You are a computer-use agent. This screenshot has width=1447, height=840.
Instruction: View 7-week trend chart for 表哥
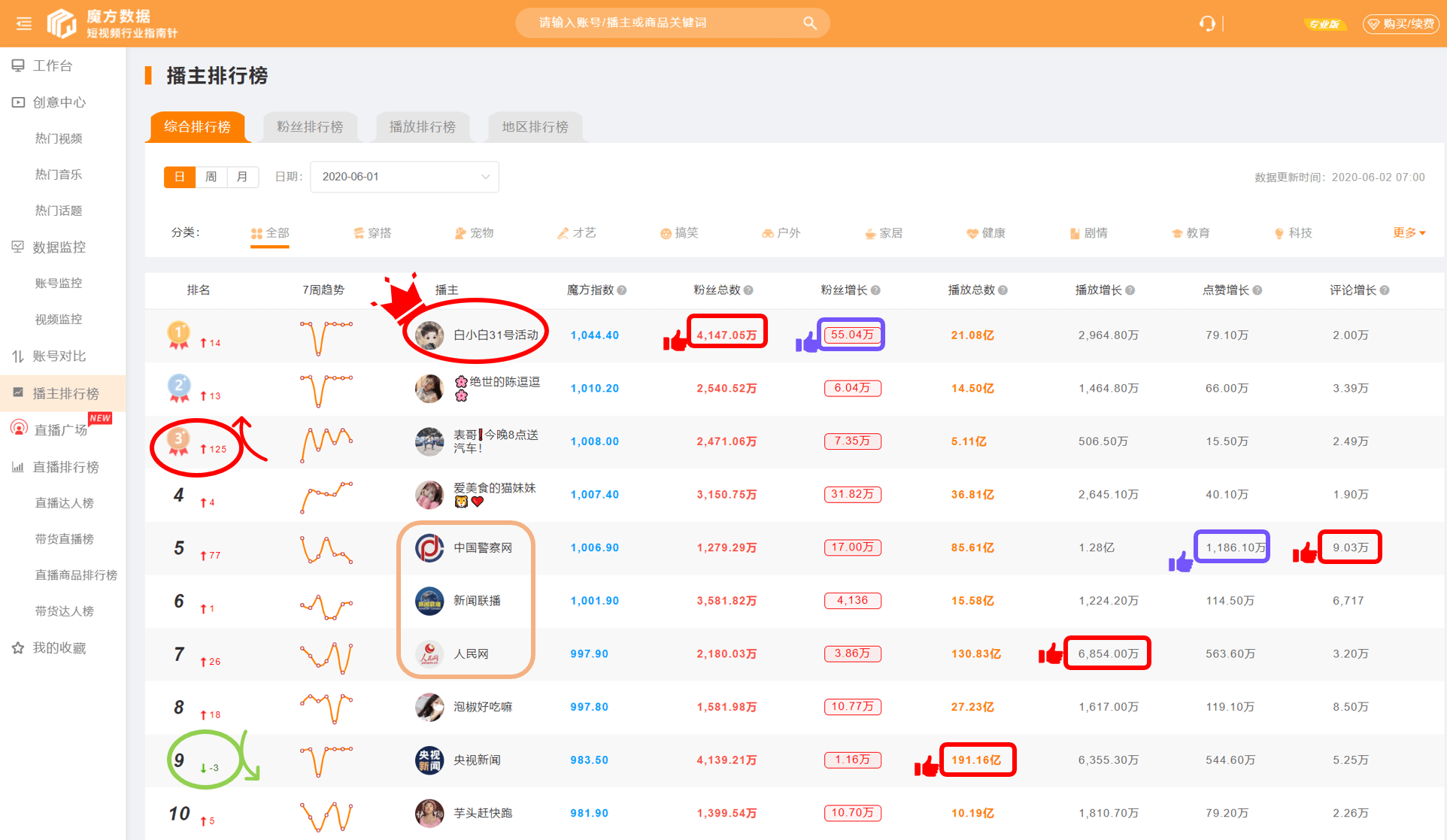(326, 444)
